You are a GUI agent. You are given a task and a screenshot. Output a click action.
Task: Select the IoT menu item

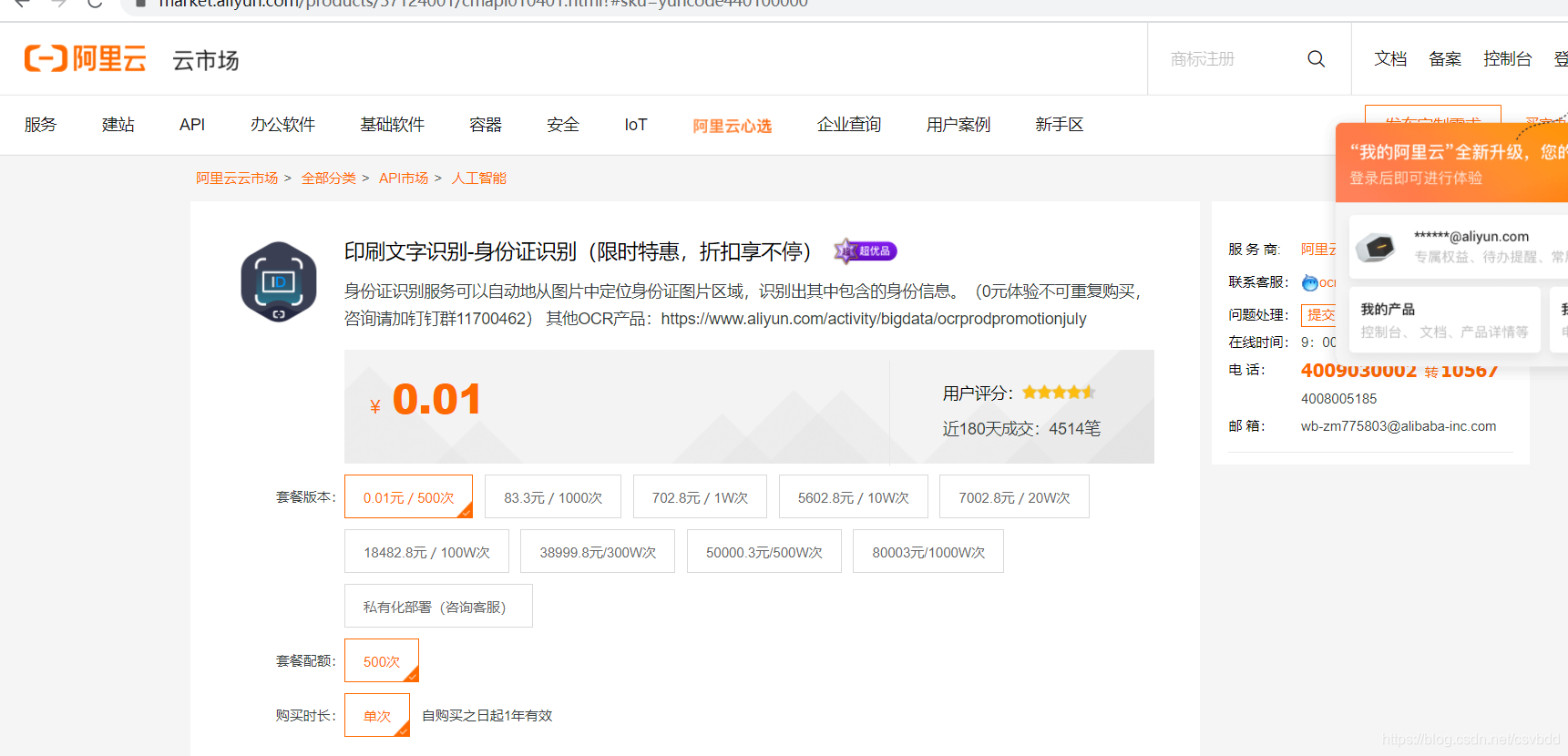(x=636, y=125)
